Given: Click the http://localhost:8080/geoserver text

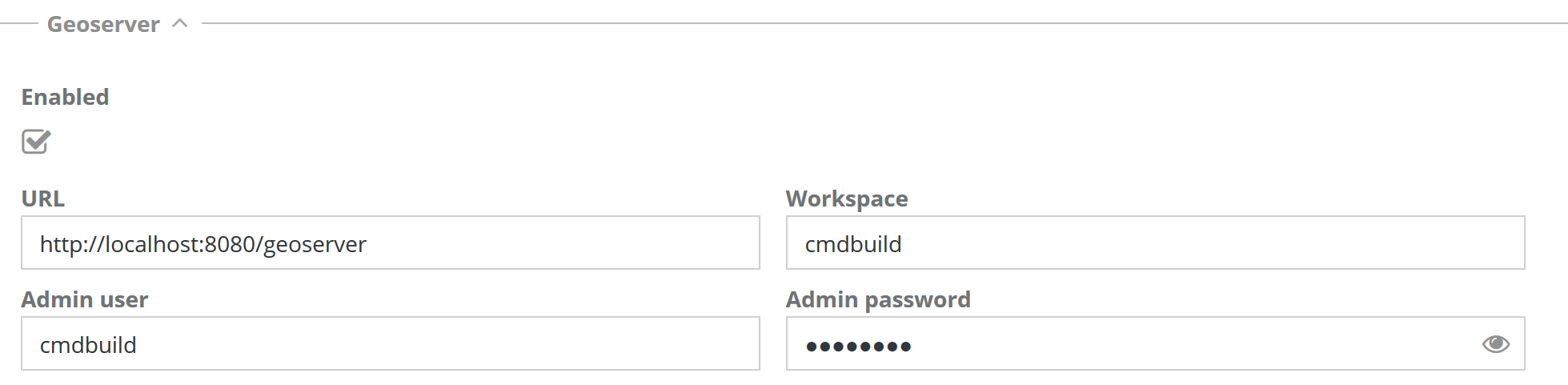Looking at the screenshot, I should (x=203, y=244).
